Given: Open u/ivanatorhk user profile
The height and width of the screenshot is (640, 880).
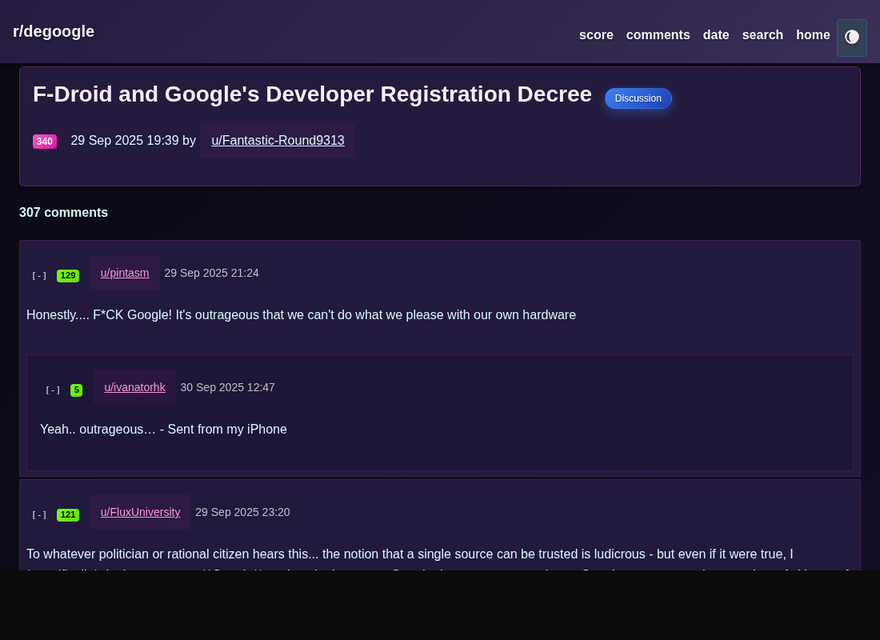Looking at the screenshot, I should [x=135, y=387].
